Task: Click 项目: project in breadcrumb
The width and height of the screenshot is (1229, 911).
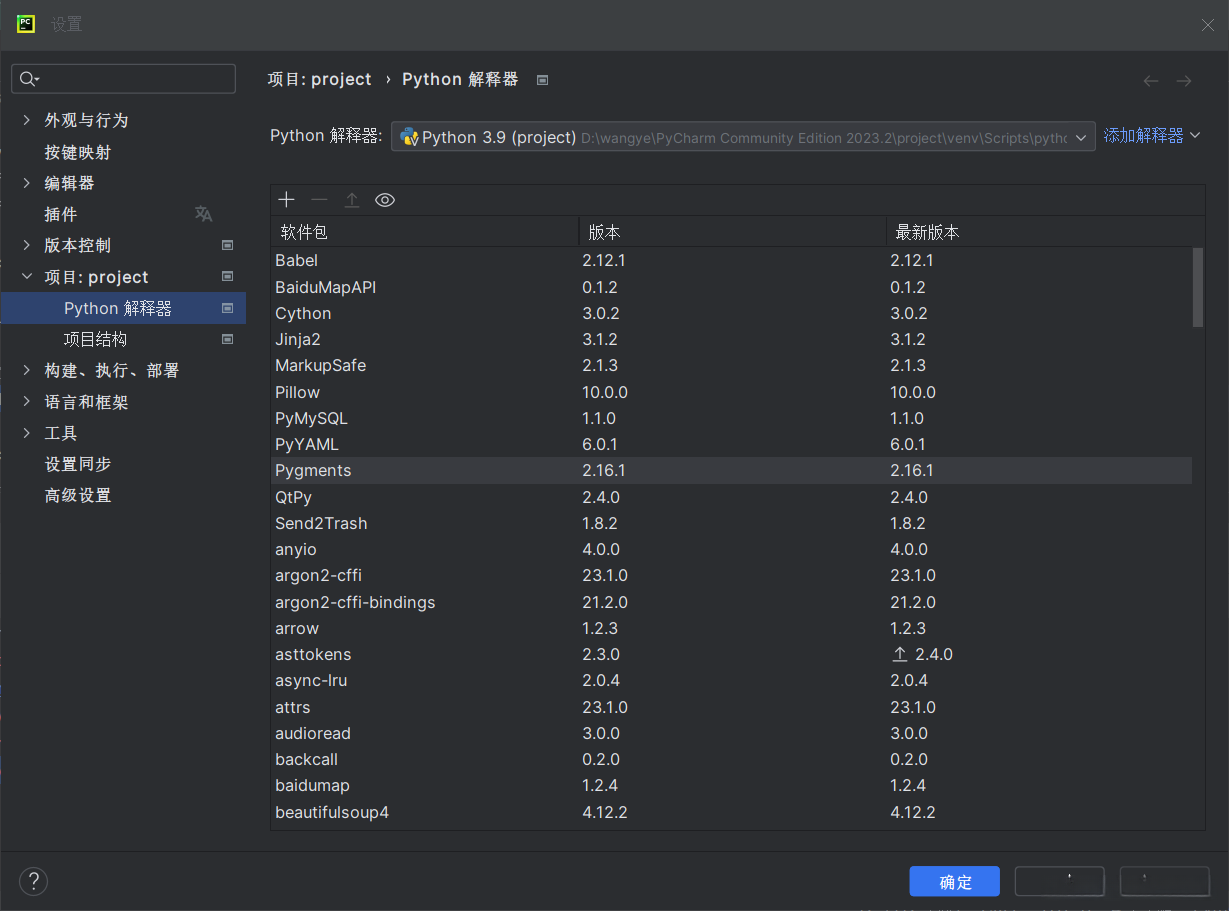Action: point(319,79)
